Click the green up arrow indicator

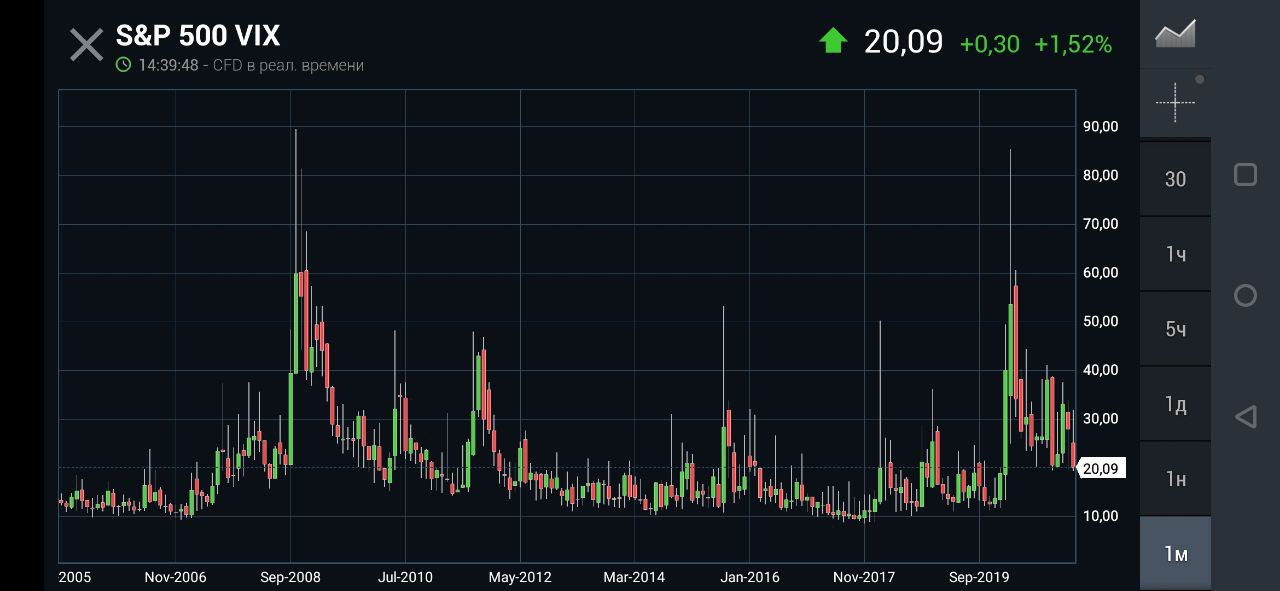tap(833, 41)
